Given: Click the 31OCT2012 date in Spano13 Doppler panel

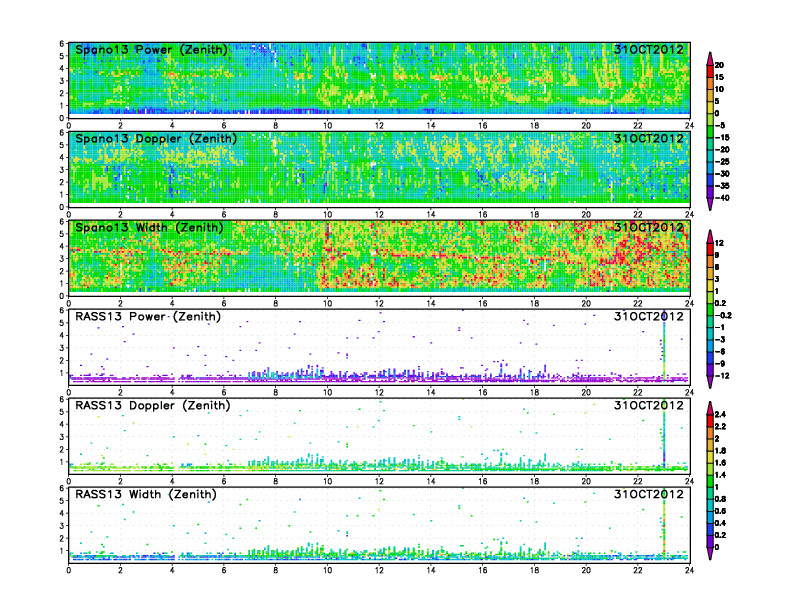Looking at the screenshot, I should coord(649,139).
